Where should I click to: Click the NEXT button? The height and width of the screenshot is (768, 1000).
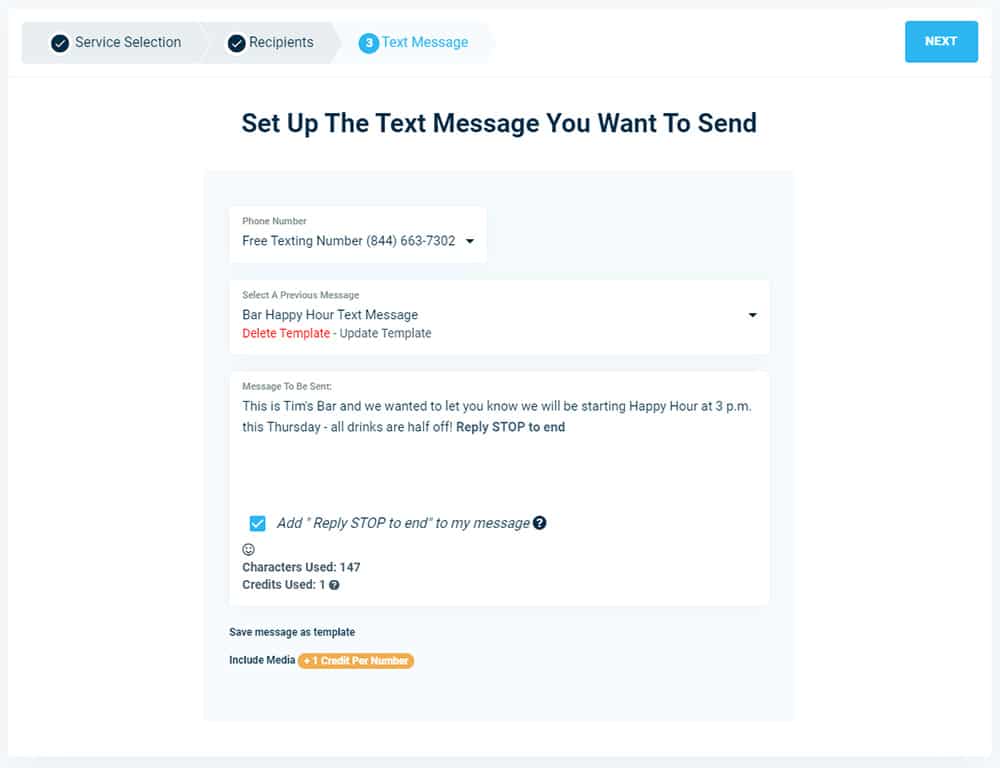[x=941, y=41]
